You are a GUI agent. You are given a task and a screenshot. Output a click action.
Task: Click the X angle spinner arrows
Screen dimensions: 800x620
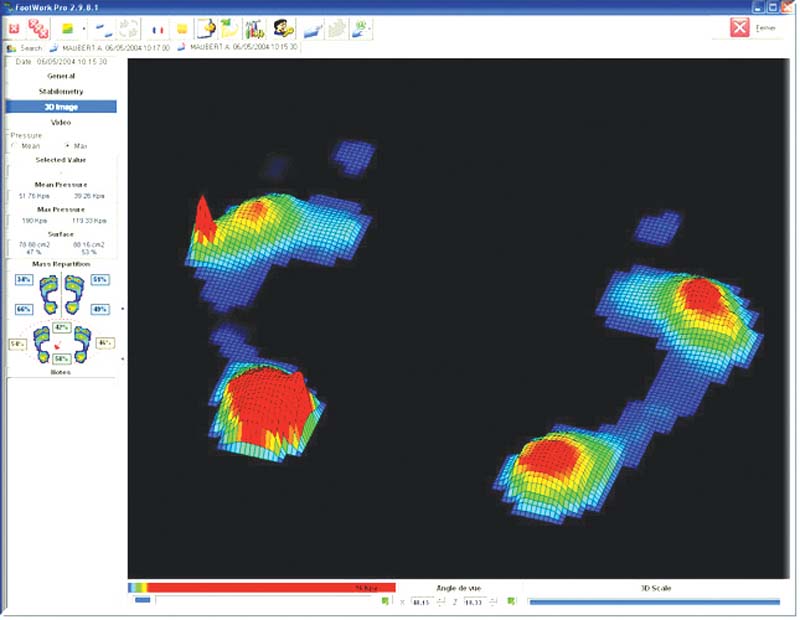(x=441, y=602)
